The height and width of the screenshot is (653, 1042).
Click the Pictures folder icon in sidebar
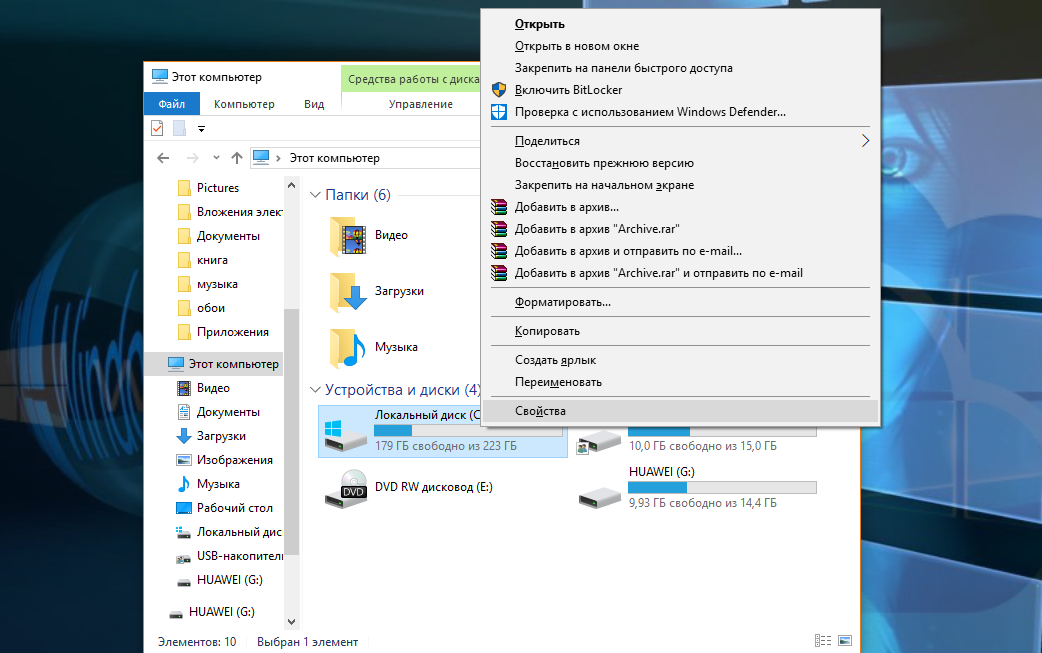point(184,188)
